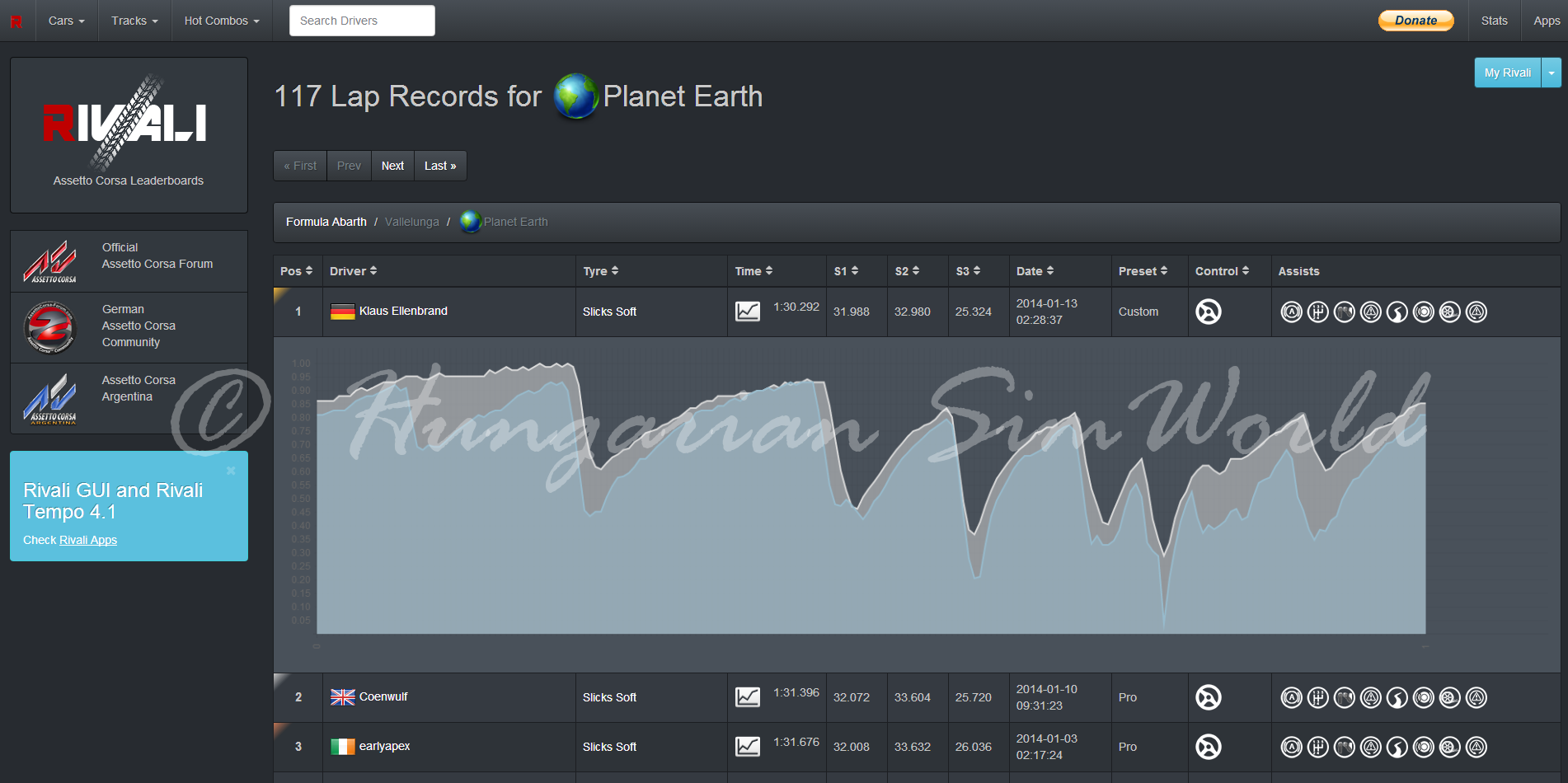This screenshot has height=783, width=1568.
Task: Focus the Search Drivers field
Action: [x=362, y=21]
